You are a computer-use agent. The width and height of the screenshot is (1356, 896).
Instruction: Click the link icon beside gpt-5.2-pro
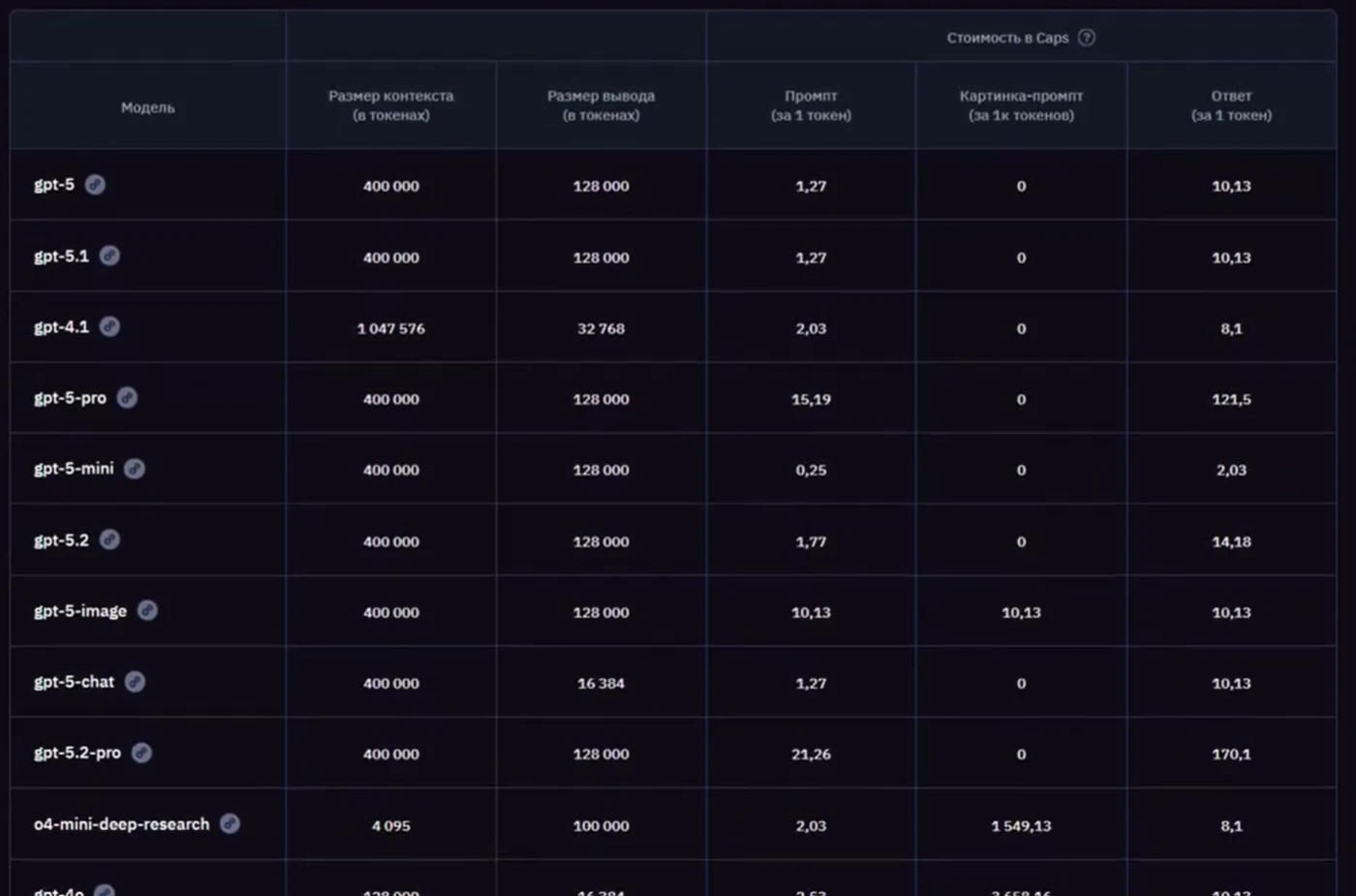point(141,753)
